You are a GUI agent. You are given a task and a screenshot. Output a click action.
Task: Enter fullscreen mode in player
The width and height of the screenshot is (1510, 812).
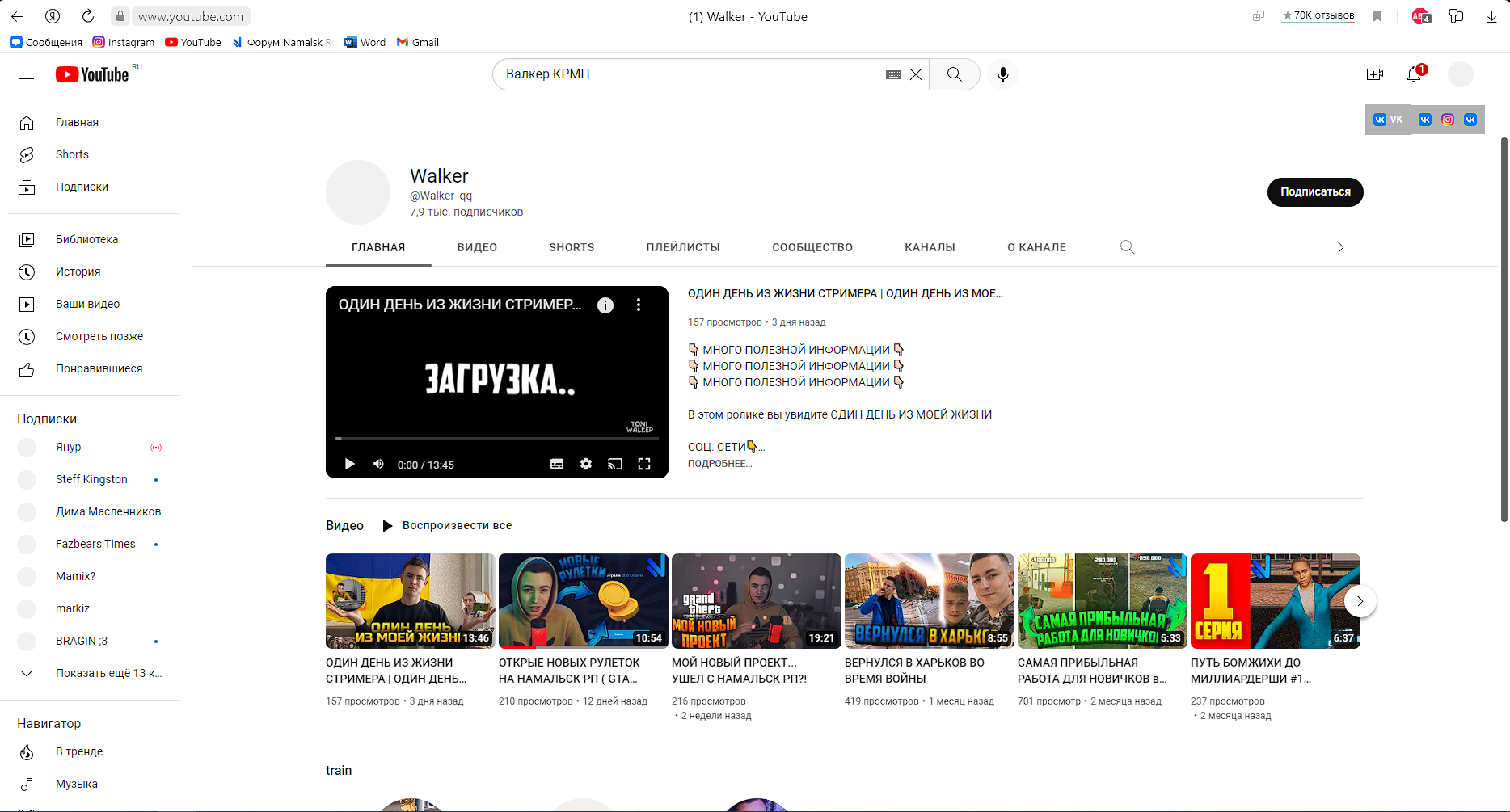[x=644, y=464]
